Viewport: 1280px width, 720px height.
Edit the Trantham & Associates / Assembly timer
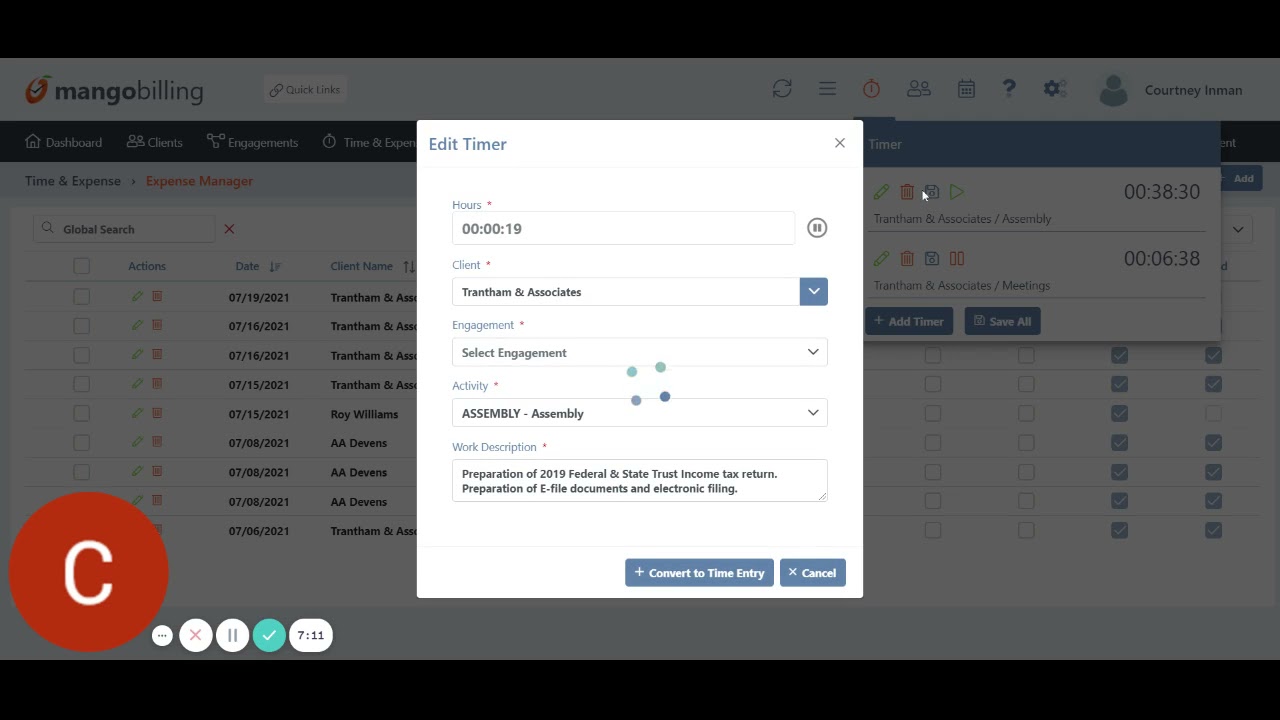(881, 192)
